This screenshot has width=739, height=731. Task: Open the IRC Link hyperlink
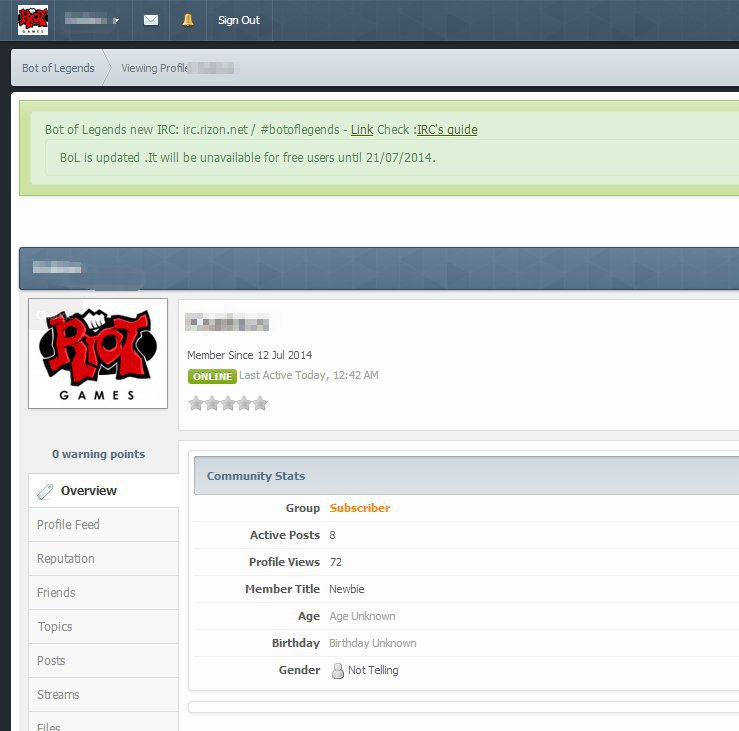coord(362,130)
